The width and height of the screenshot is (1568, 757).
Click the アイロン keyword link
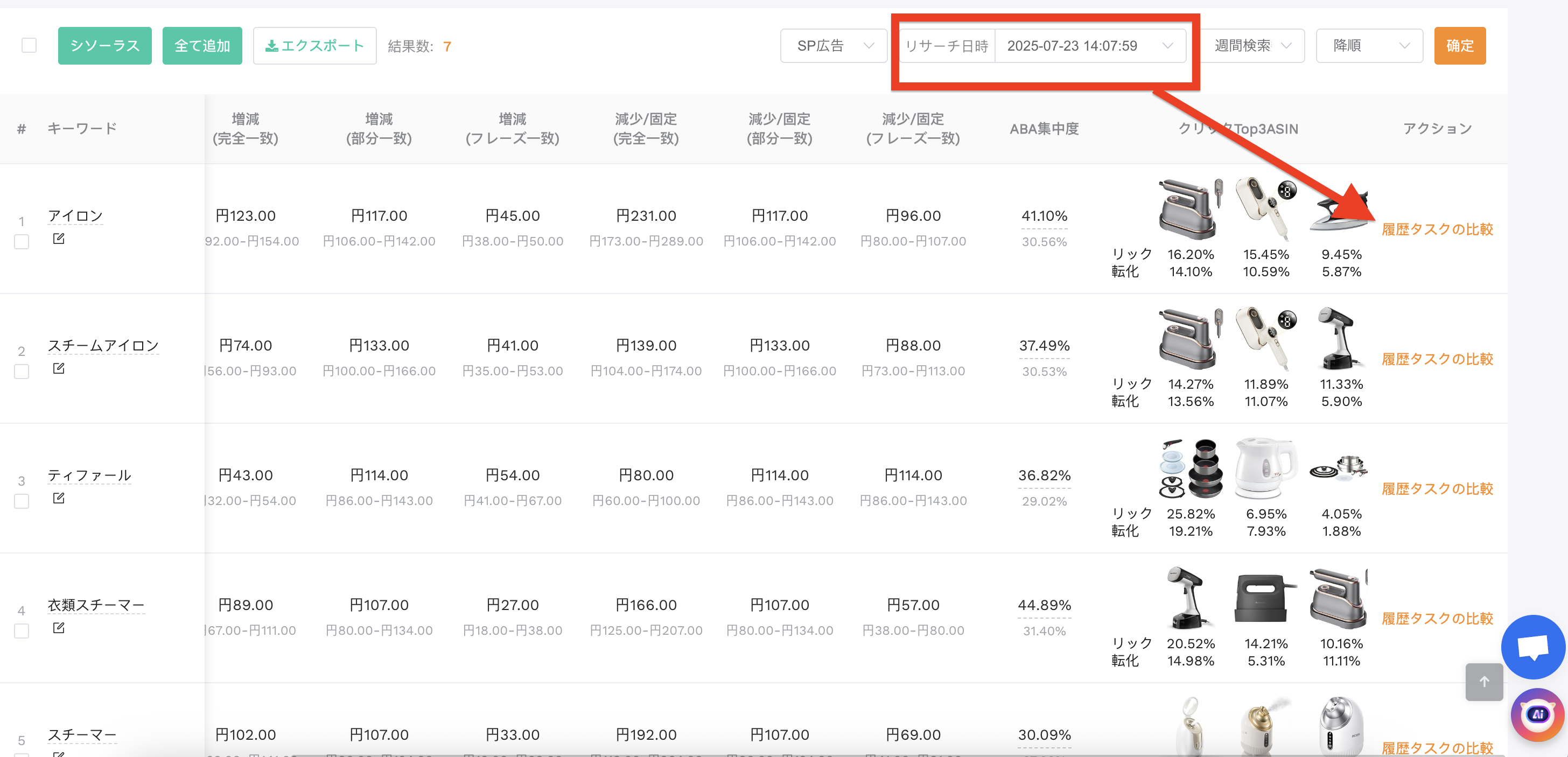click(75, 216)
